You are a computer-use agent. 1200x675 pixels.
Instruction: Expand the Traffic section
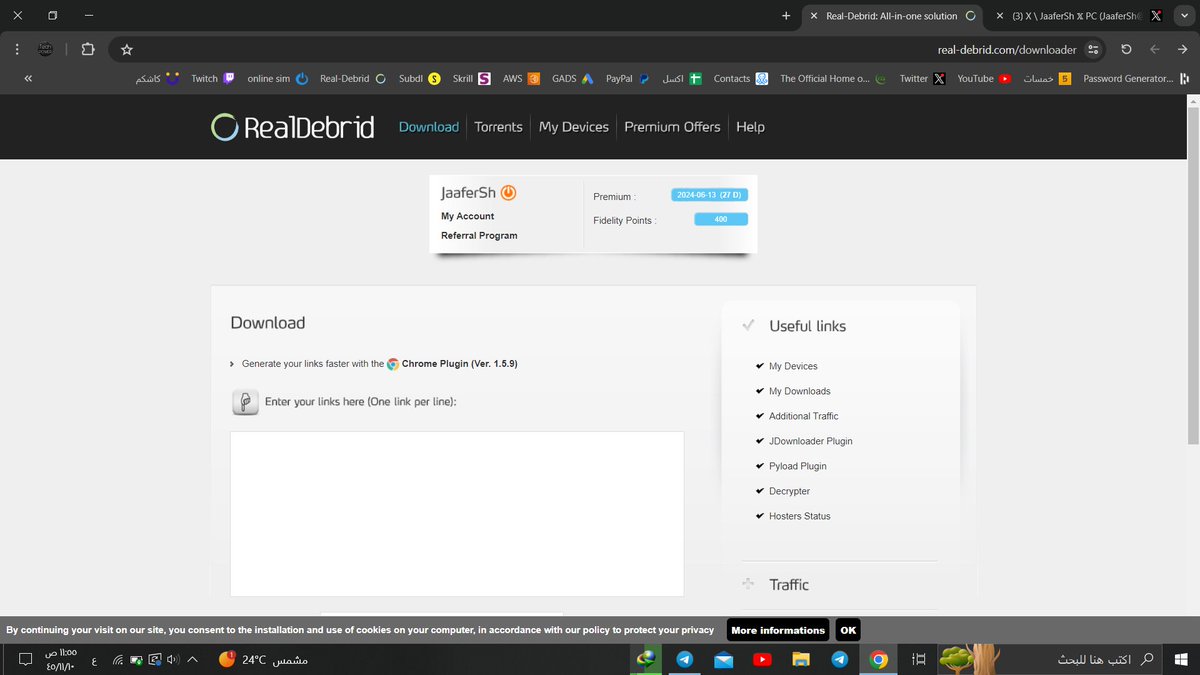coord(789,585)
